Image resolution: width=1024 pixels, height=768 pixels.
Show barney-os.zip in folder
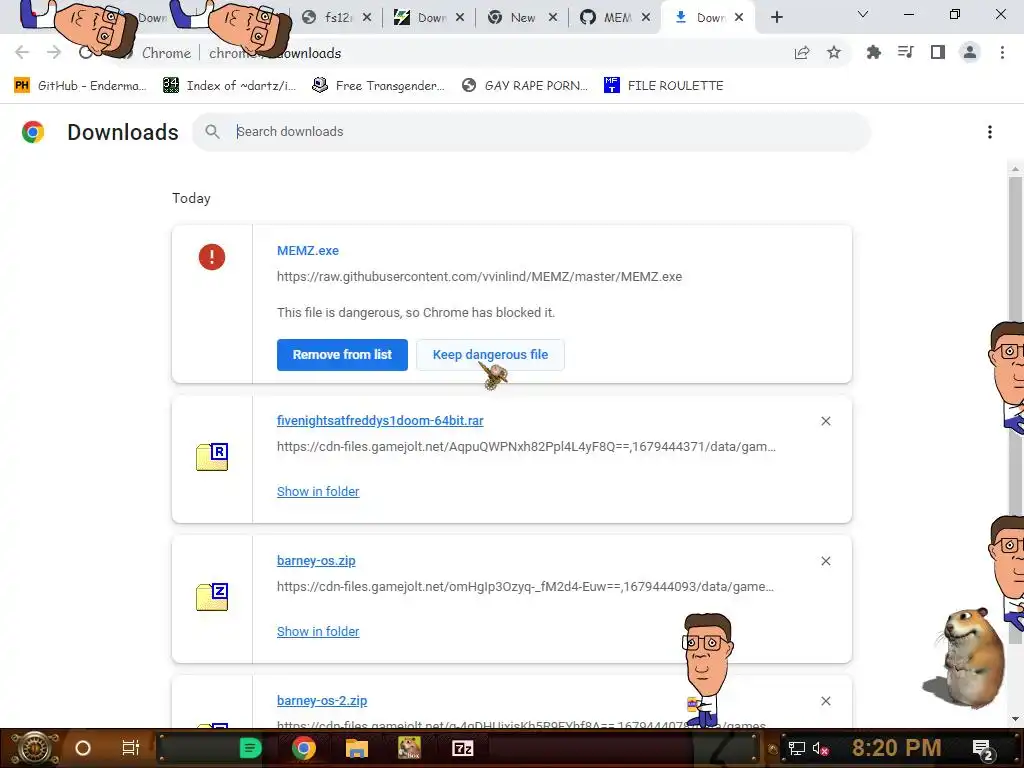pos(318,632)
